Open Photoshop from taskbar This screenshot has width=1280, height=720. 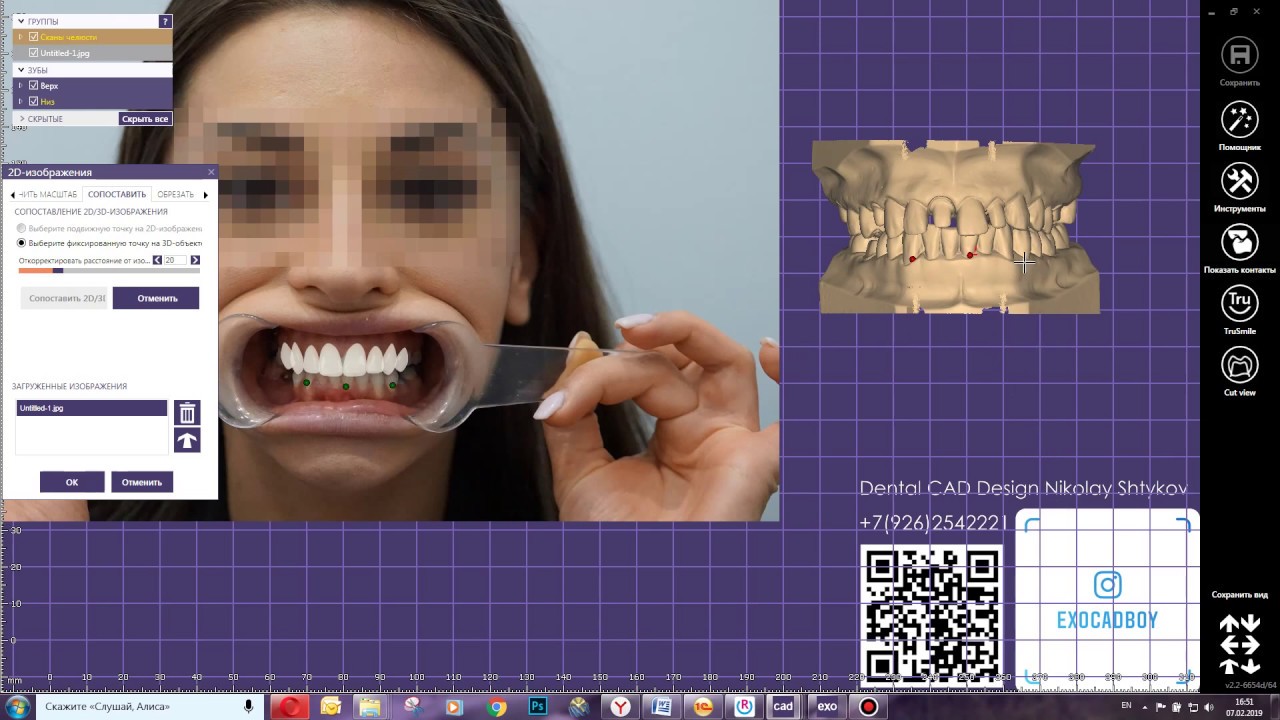[538, 707]
